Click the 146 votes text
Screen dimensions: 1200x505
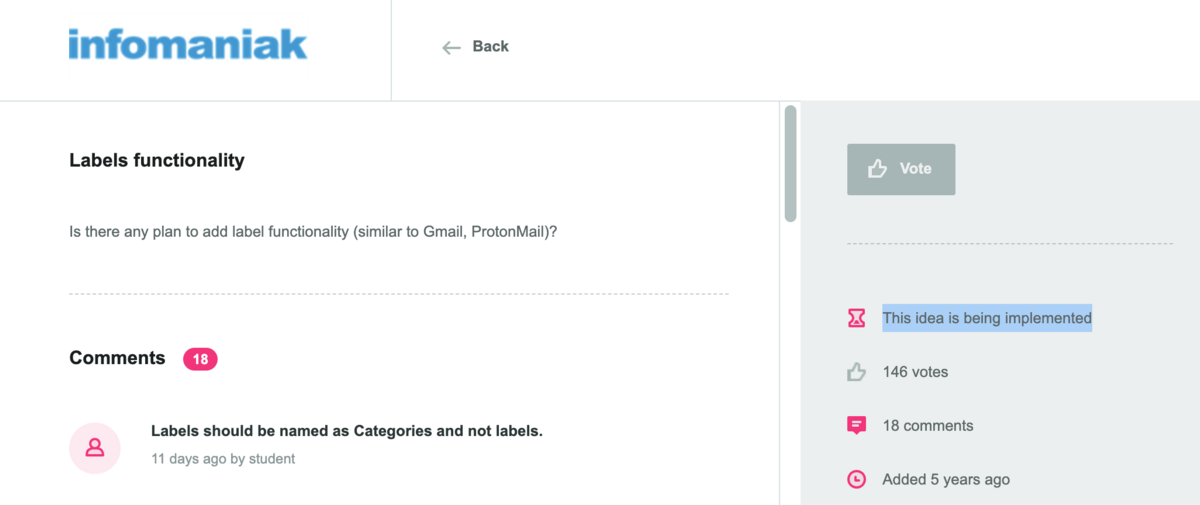[x=915, y=372]
